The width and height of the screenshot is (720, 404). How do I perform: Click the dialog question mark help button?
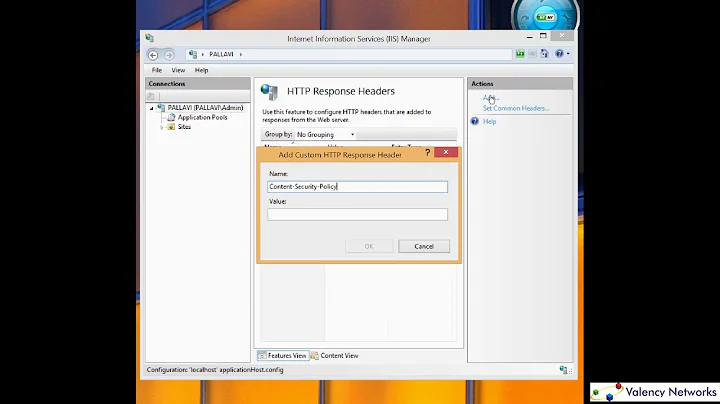pyautogui.click(x=428, y=152)
